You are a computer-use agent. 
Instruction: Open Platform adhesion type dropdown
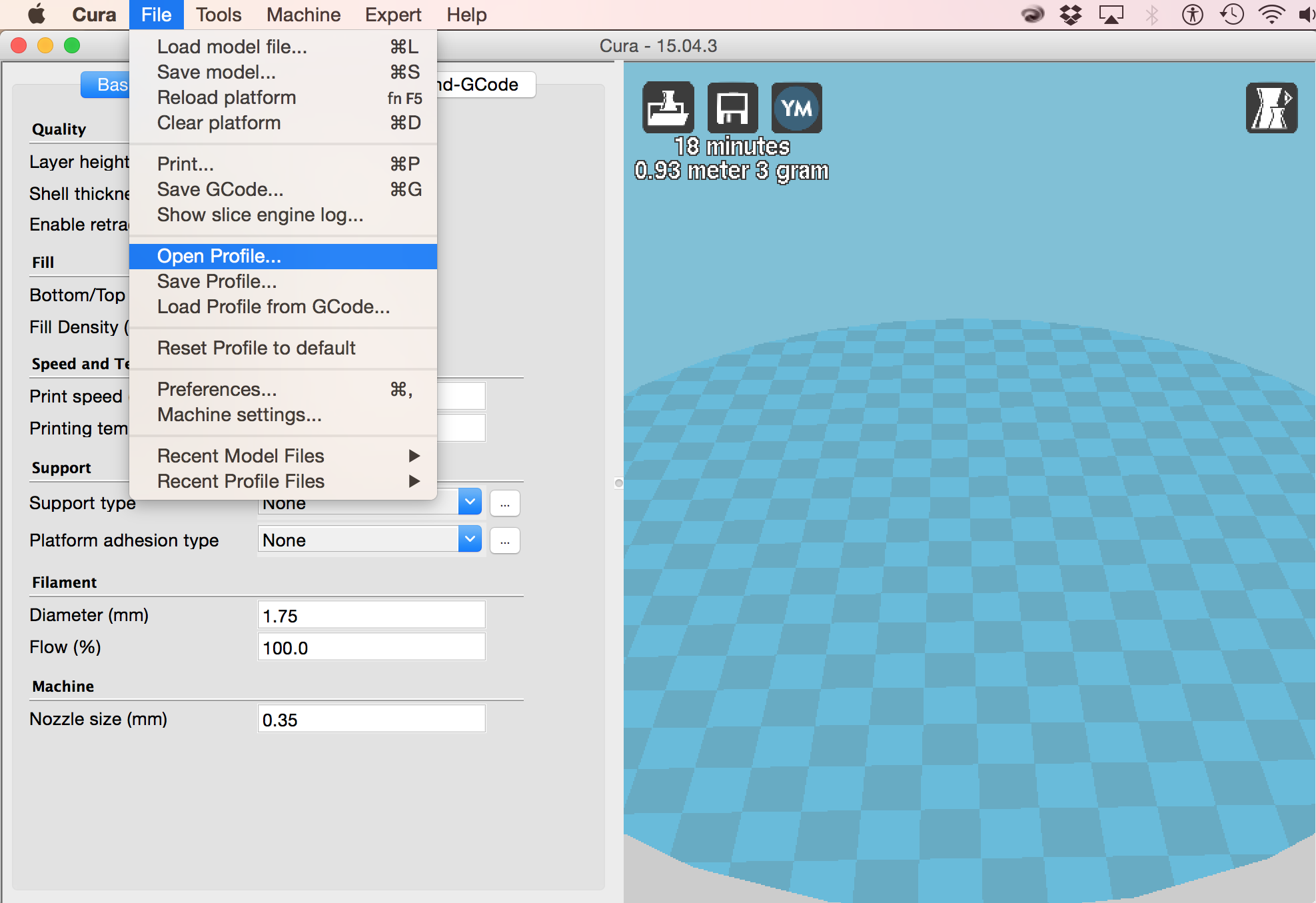click(x=470, y=540)
